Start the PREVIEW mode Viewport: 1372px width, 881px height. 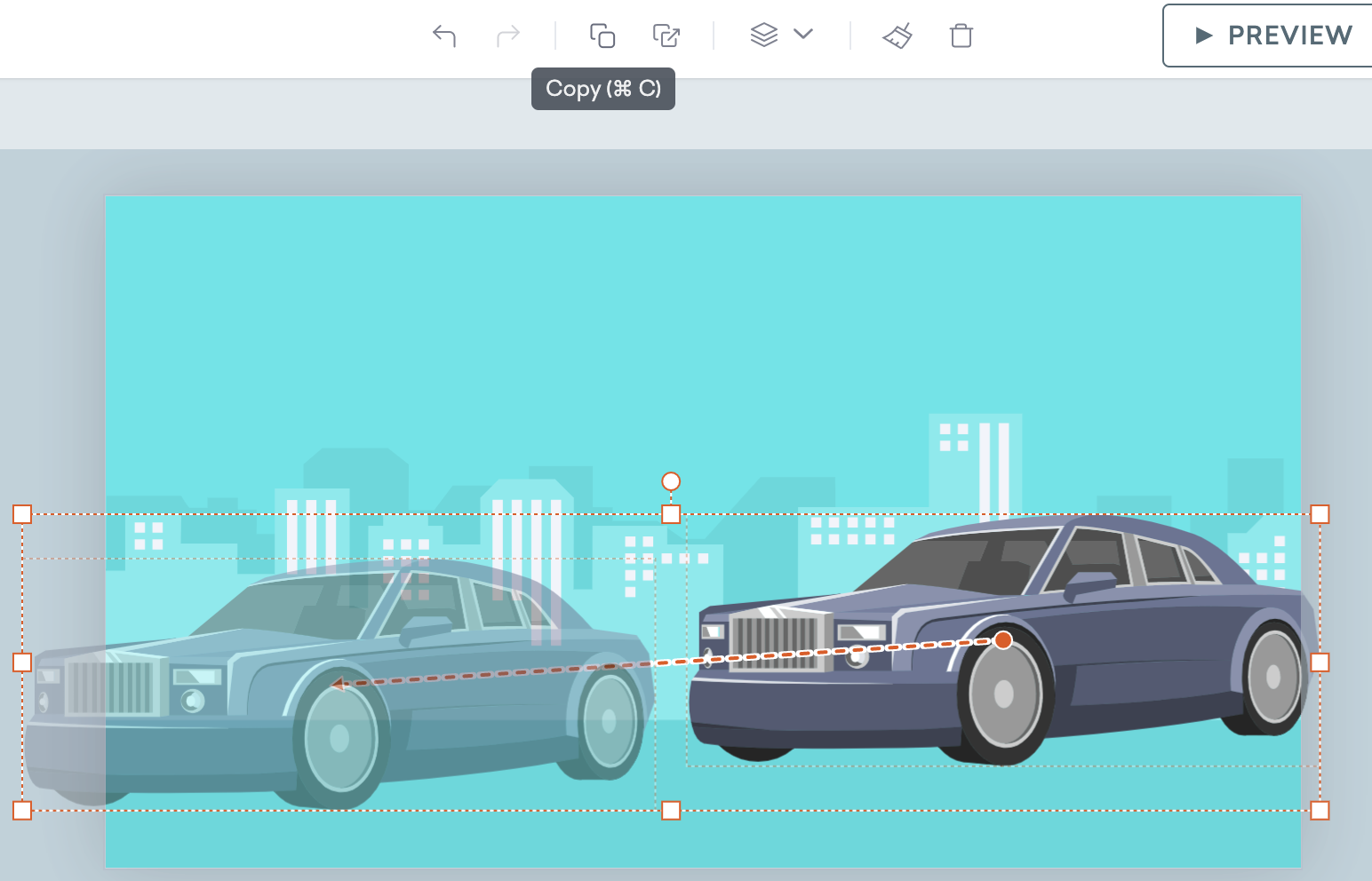click(1289, 36)
